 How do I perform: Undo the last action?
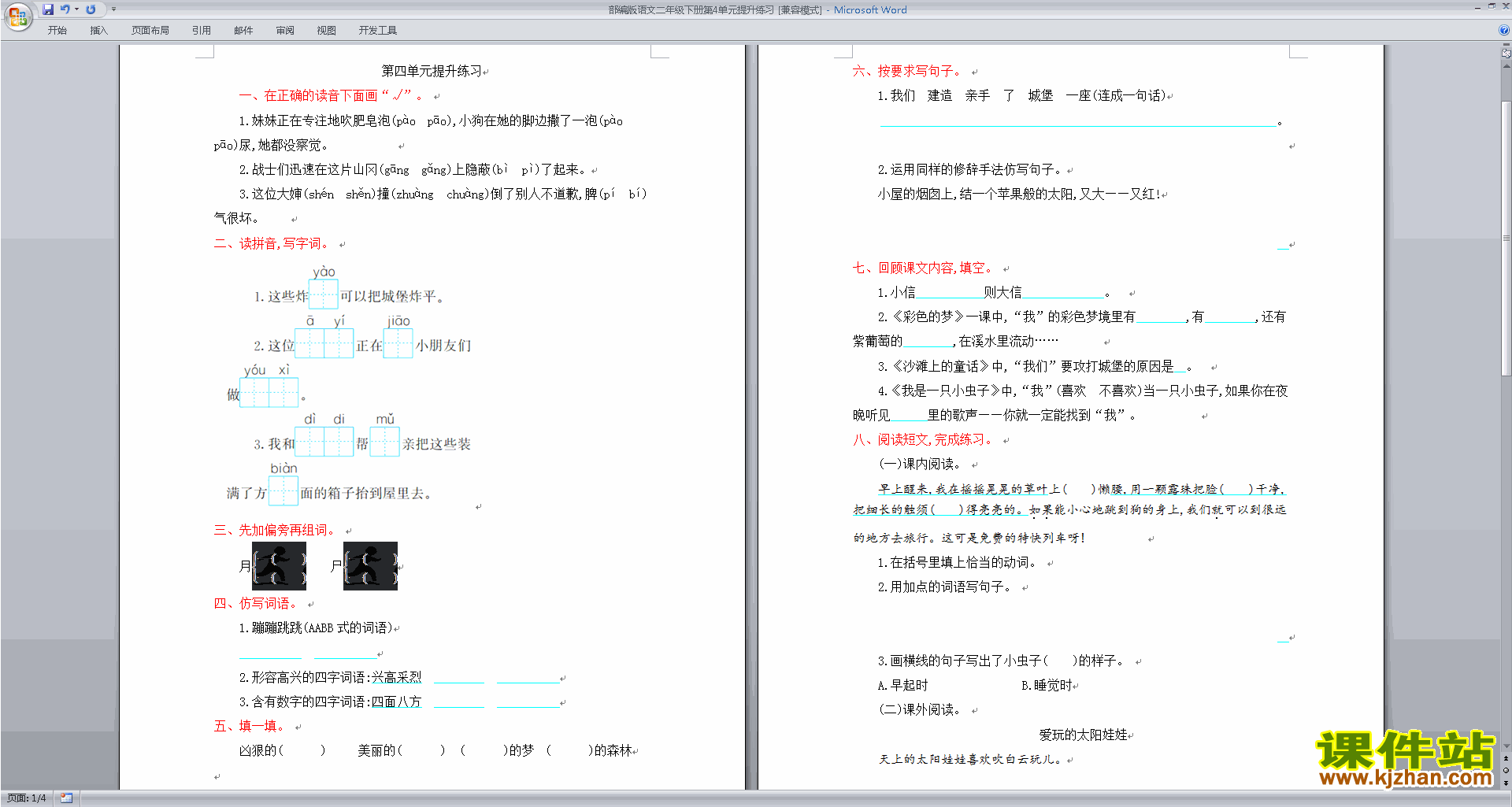[x=65, y=9]
